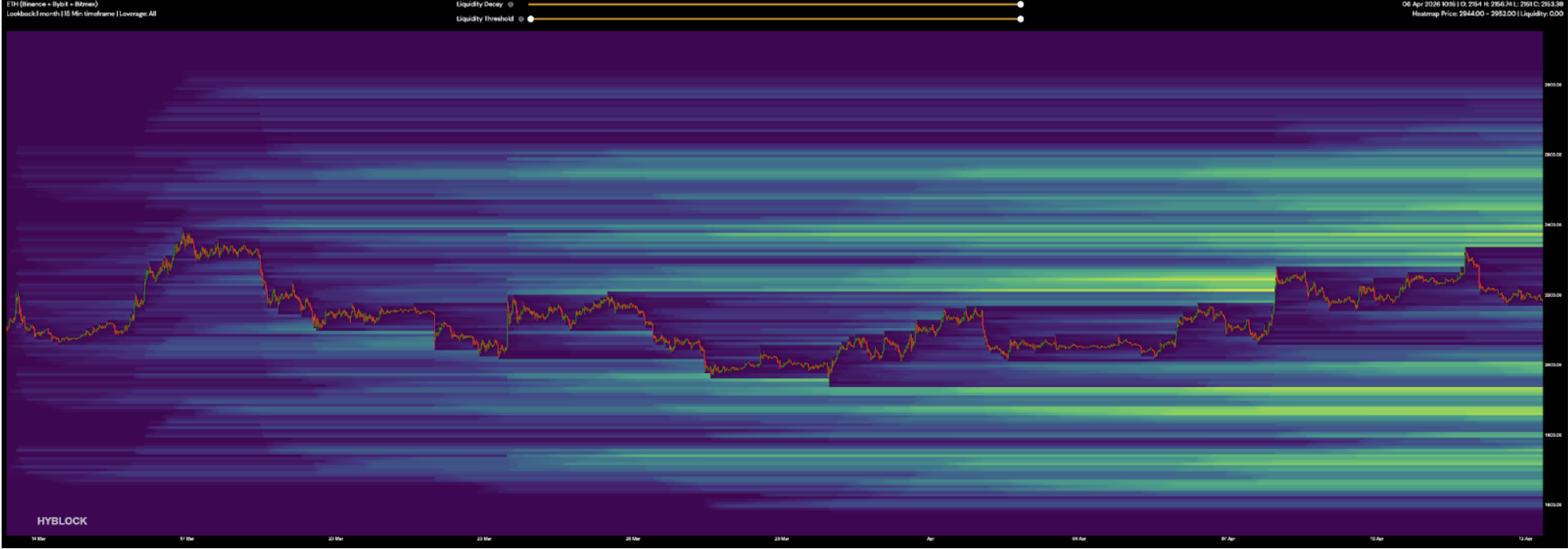Click the 2400 price axis label
This screenshot has width=1568, height=549.
[1553, 225]
